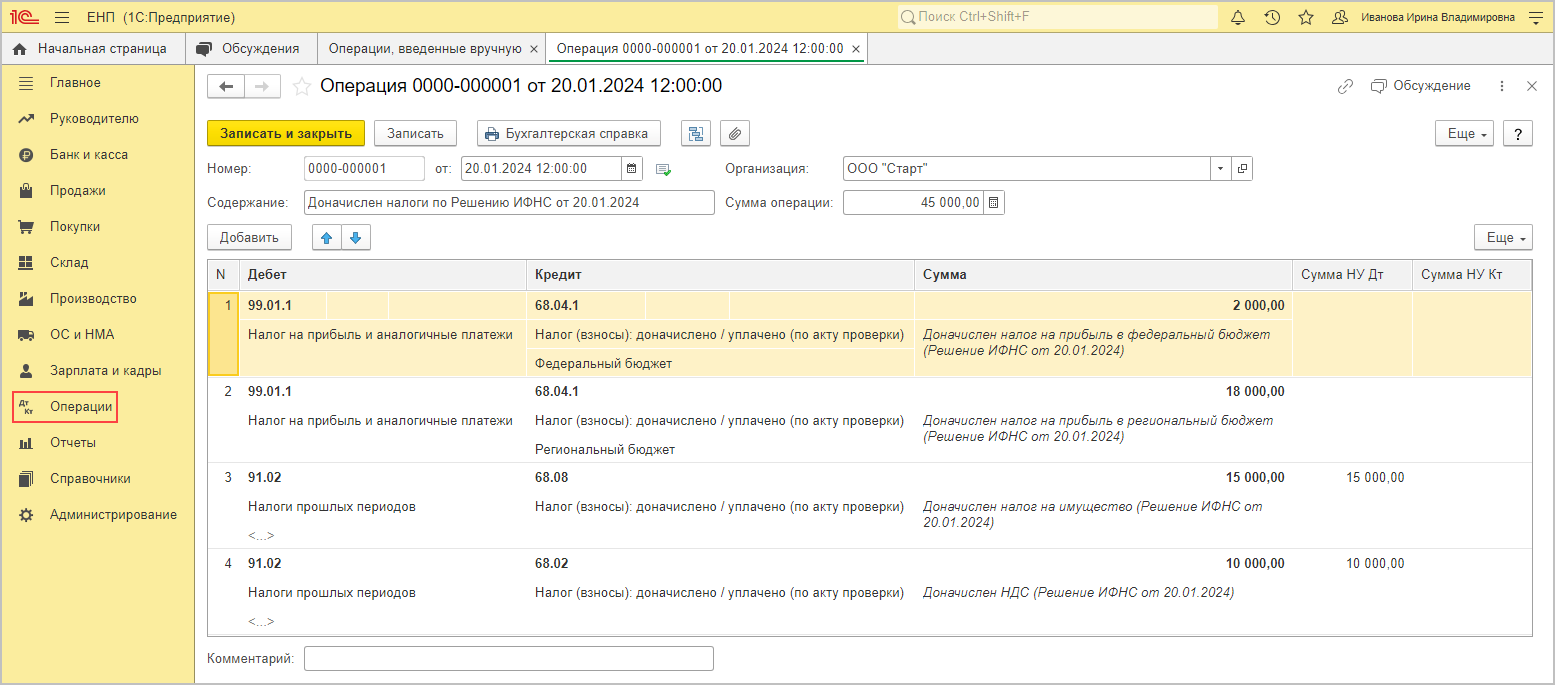Open the service settings menu icon
Image resolution: width=1555 pixels, height=685 pixels.
pyautogui.click(x=1536, y=17)
